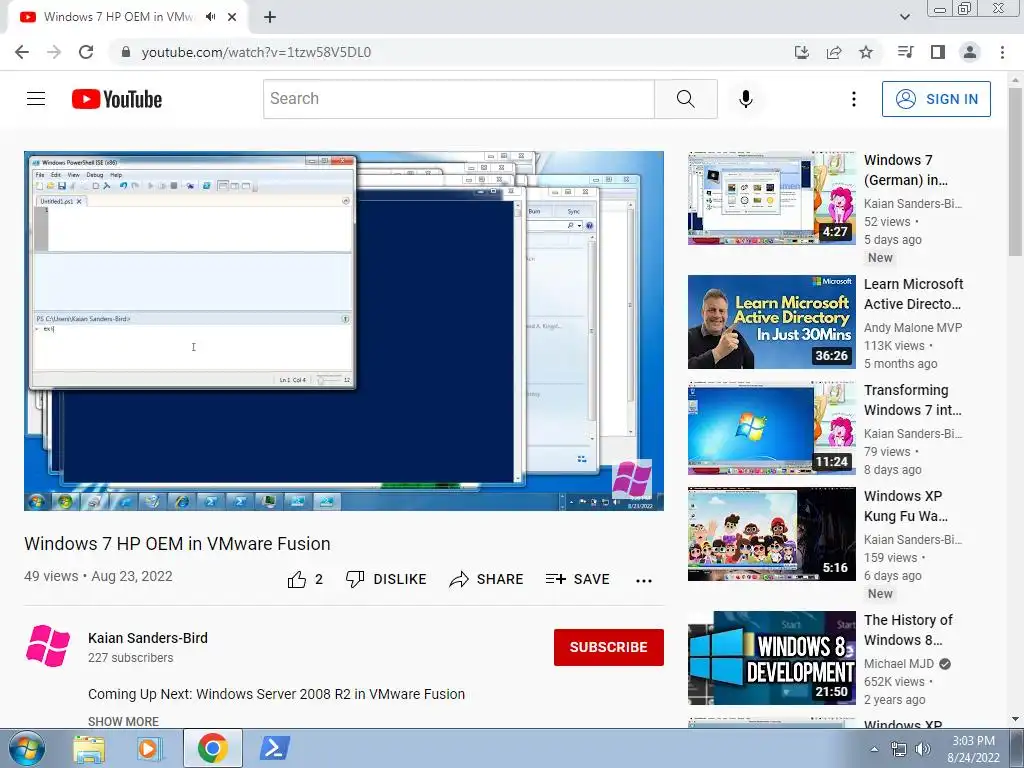This screenshot has height=768, width=1024.
Task: Click the 'Learn Microsoft Active Directo...' title
Action: click(913, 294)
